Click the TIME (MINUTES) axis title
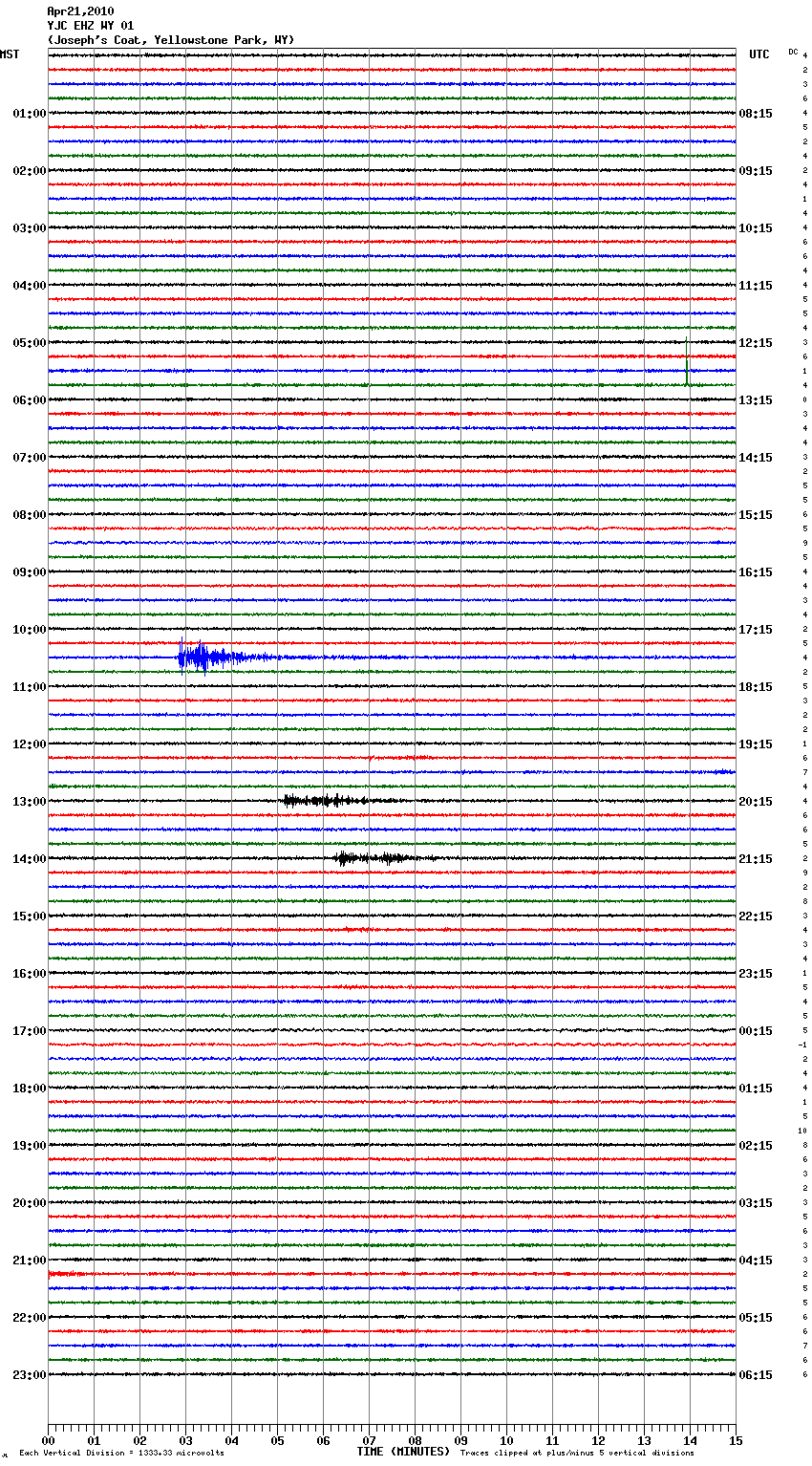The height and width of the screenshot is (1466, 812). click(x=403, y=1452)
